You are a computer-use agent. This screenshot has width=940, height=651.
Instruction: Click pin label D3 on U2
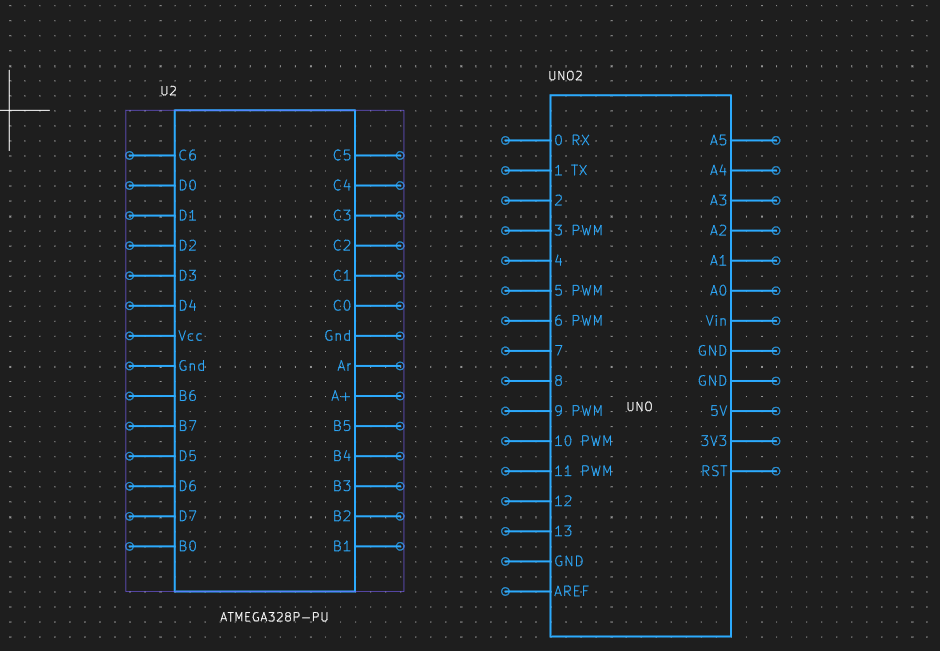click(x=188, y=276)
